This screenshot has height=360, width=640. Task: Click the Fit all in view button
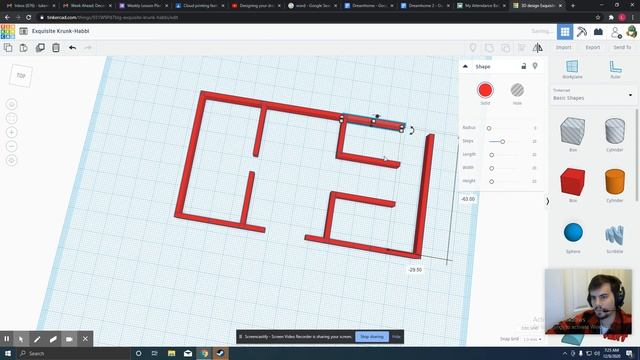click(x=11, y=118)
